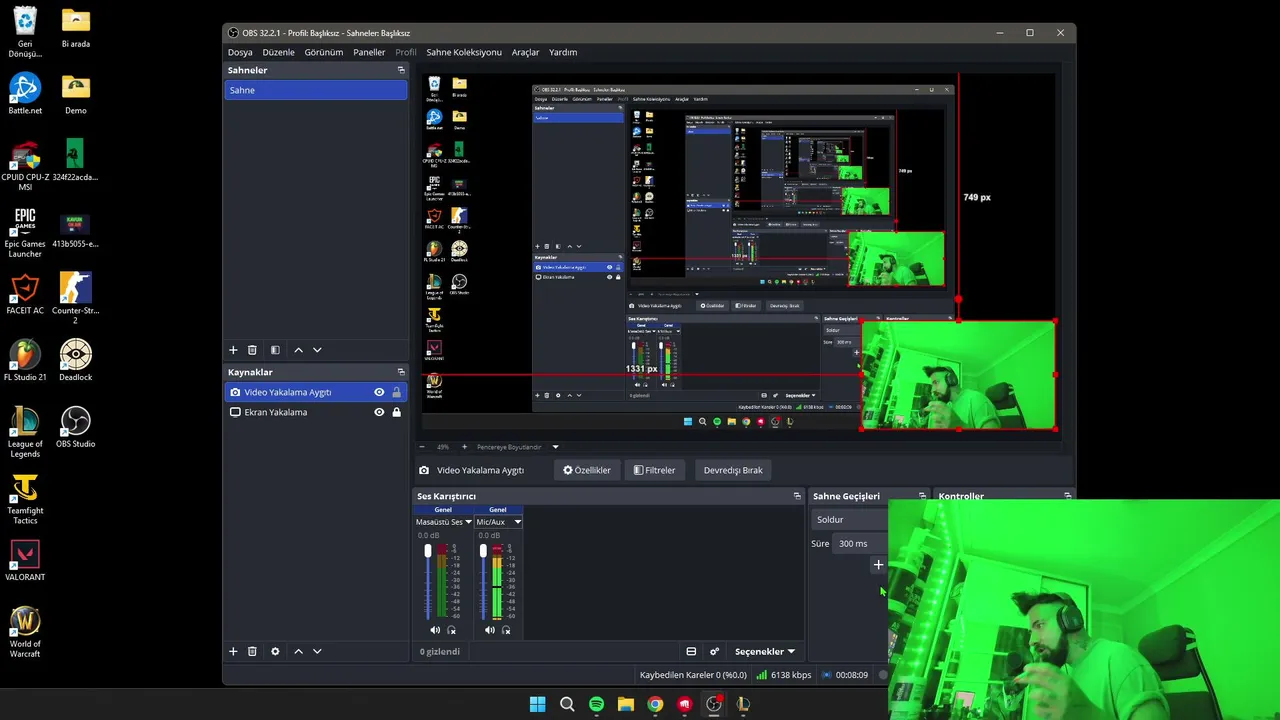The height and width of the screenshot is (720, 1280).
Task: Open Battle.net desktop shortcut
Action: 25,94
